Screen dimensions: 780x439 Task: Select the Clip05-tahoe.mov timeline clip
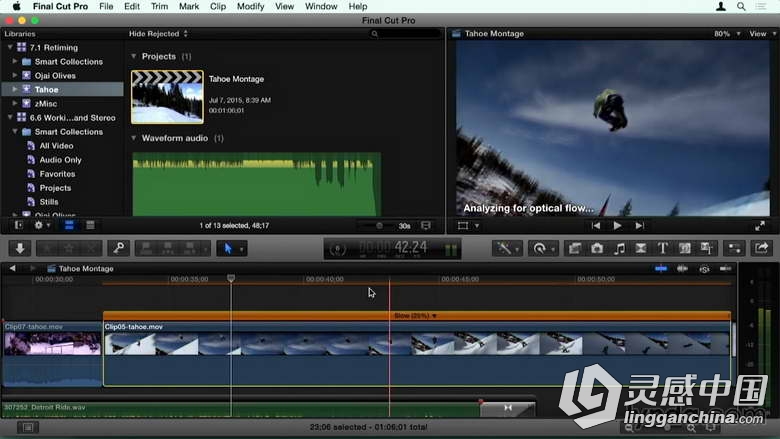417,353
